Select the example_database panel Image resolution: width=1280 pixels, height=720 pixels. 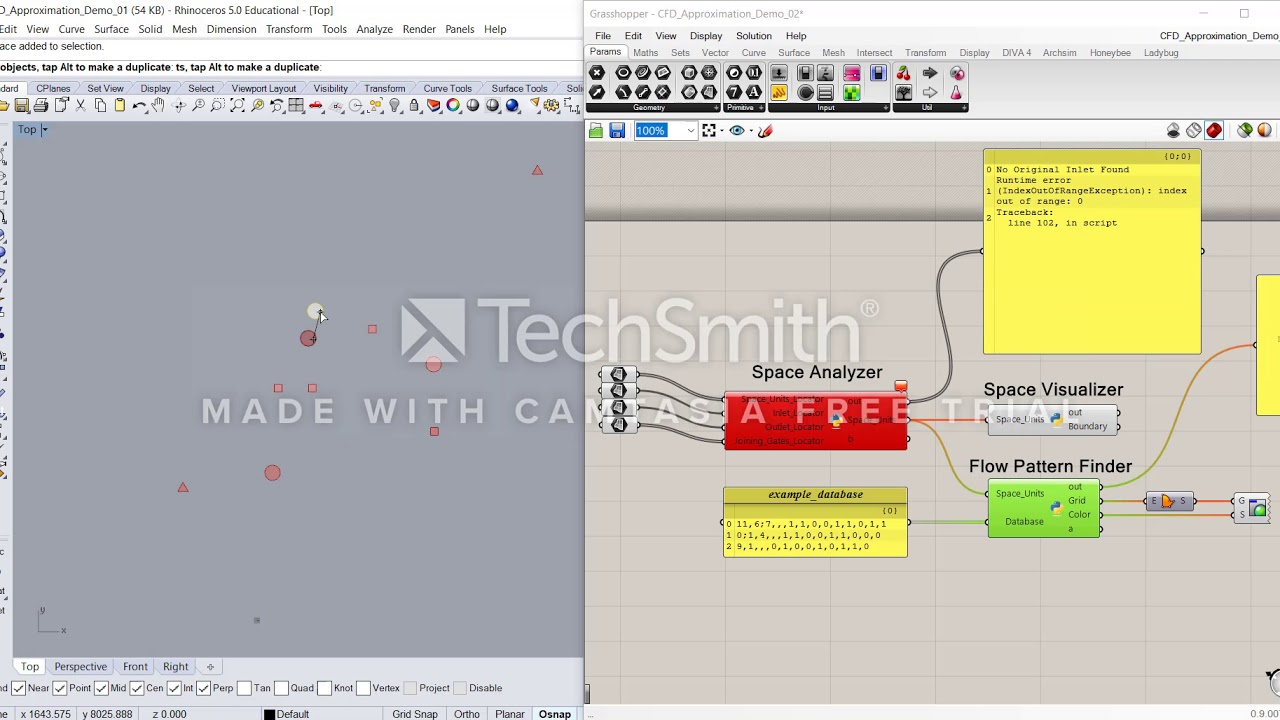click(815, 522)
